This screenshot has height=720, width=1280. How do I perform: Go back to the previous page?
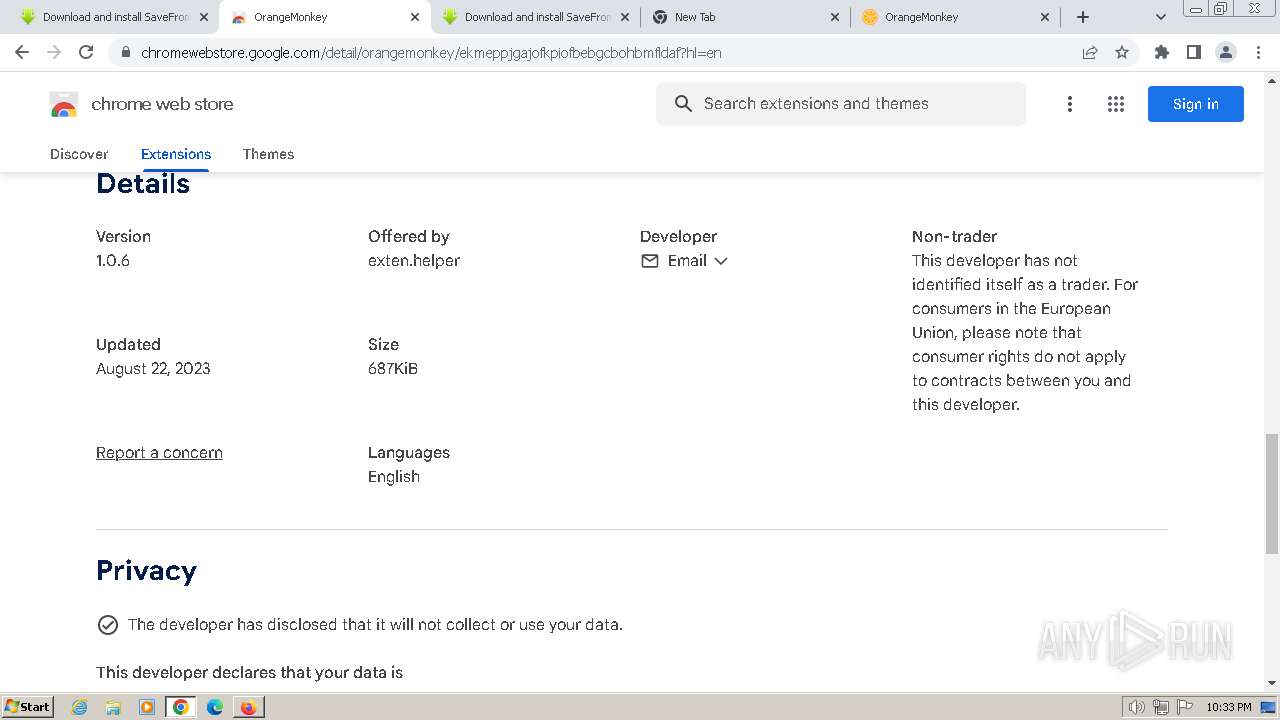[x=22, y=52]
